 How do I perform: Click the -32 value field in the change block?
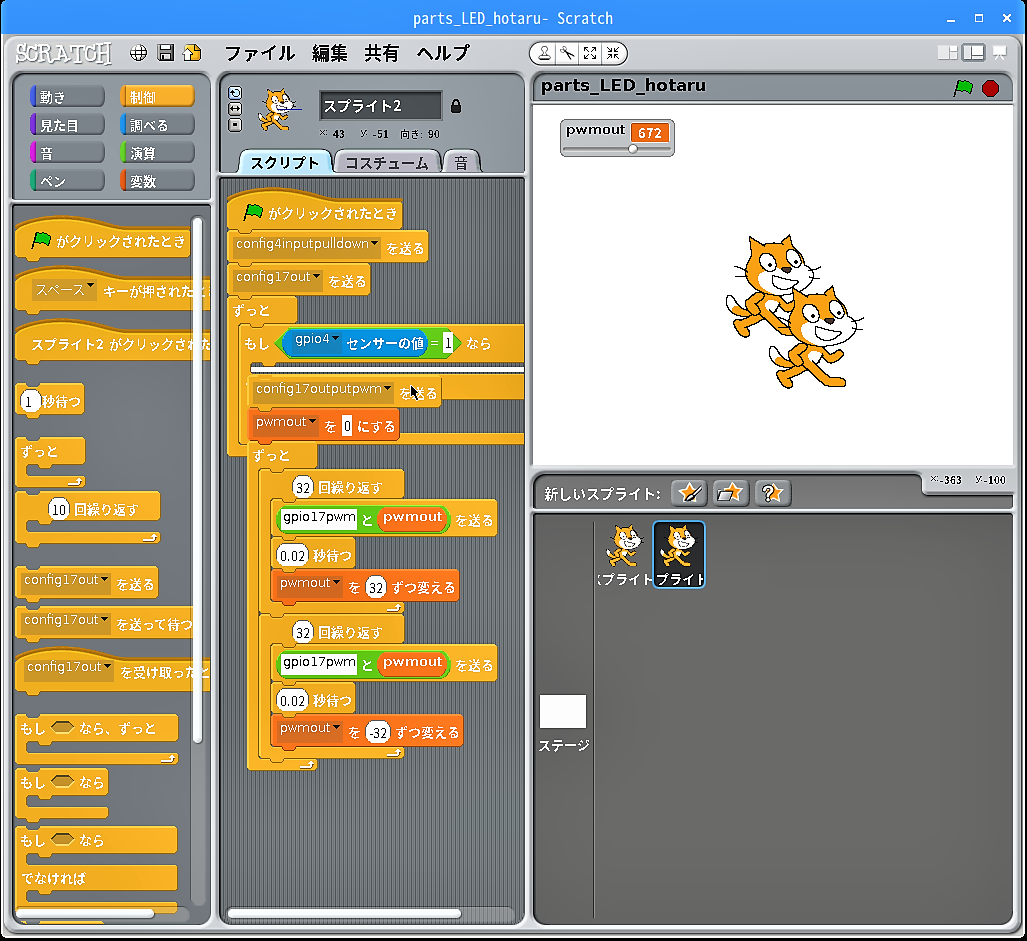pyautogui.click(x=378, y=732)
